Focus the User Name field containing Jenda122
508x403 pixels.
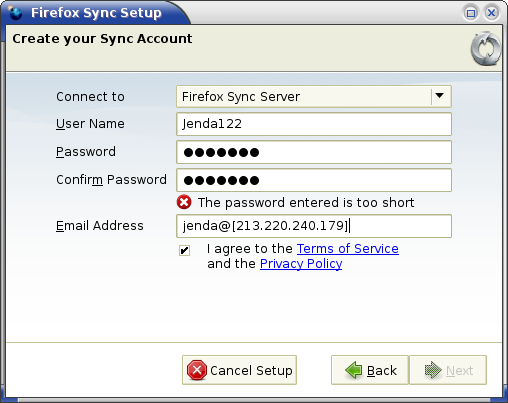click(x=314, y=124)
